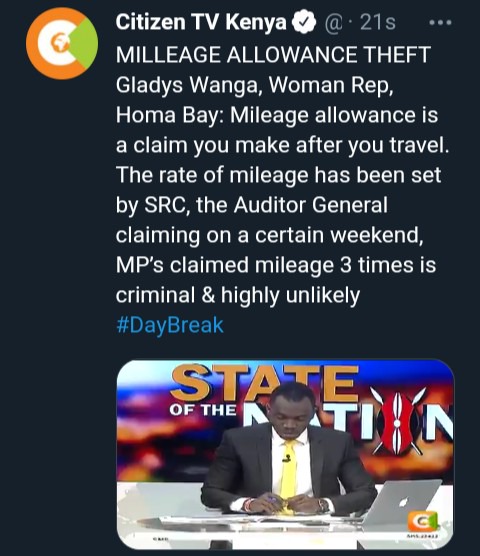The image size is (480, 556).
Task: Tap the 'by SRC, the Auditor General' line
Action: 252,205
